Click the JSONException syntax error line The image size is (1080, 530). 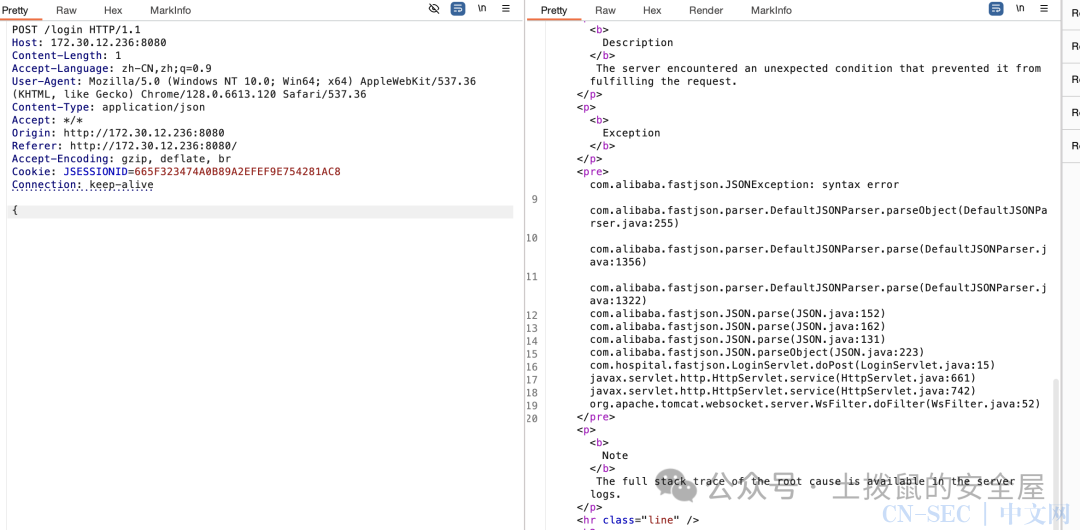tap(745, 185)
